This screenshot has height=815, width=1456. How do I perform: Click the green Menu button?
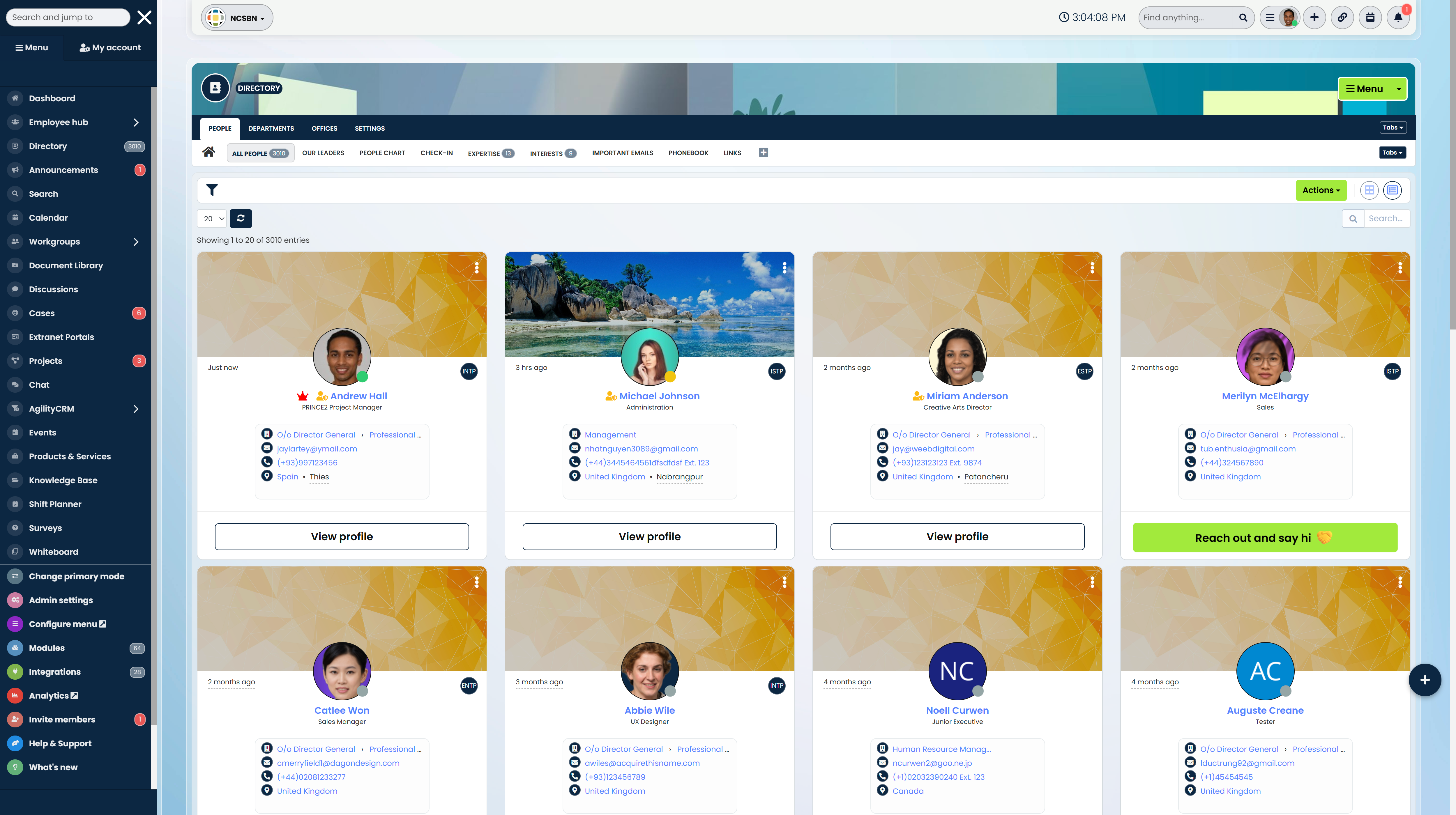pos(1365,89)
